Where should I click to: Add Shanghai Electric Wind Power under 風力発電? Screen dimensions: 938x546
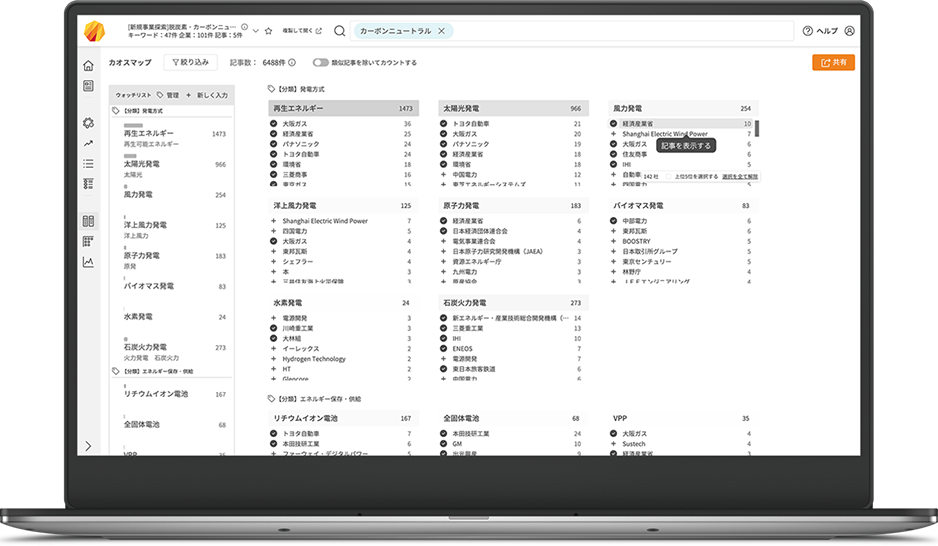point(613,134)
